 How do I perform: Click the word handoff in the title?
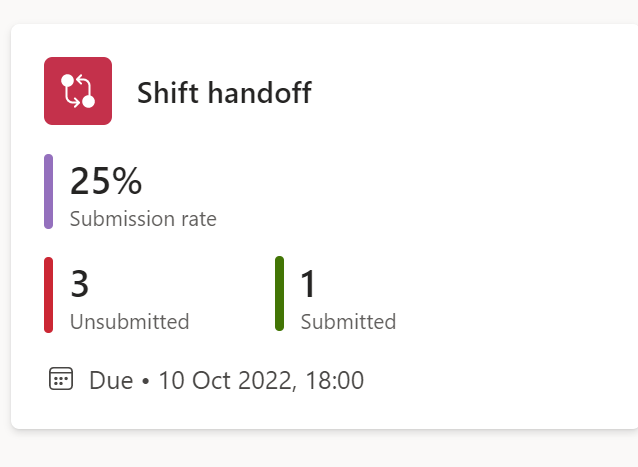tap(260, 93)
